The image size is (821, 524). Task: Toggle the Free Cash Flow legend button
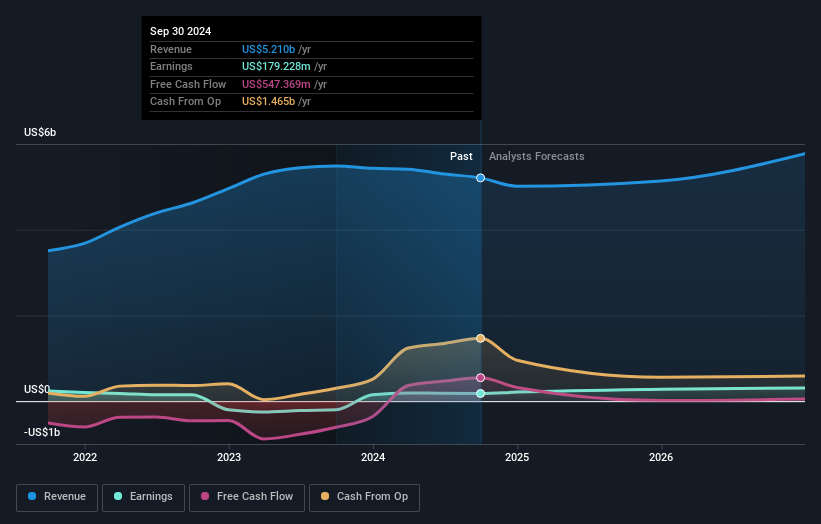[247, 497]
